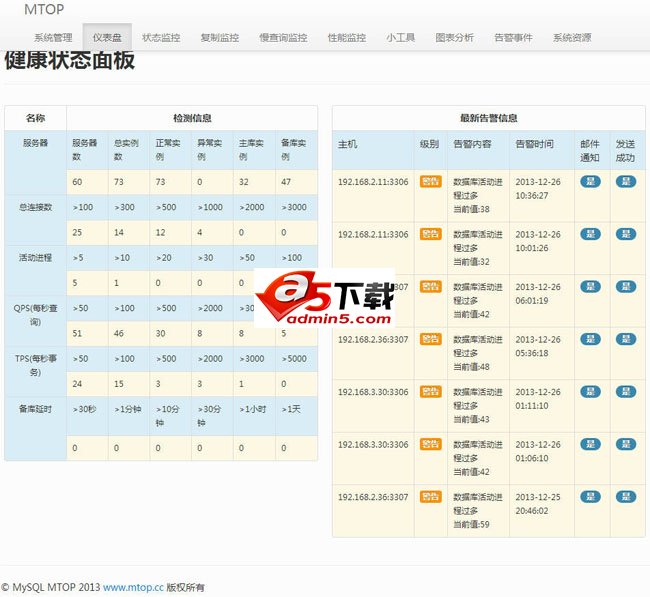Click the alert time 2013-12-25 20:46:02

click(538, 504)
